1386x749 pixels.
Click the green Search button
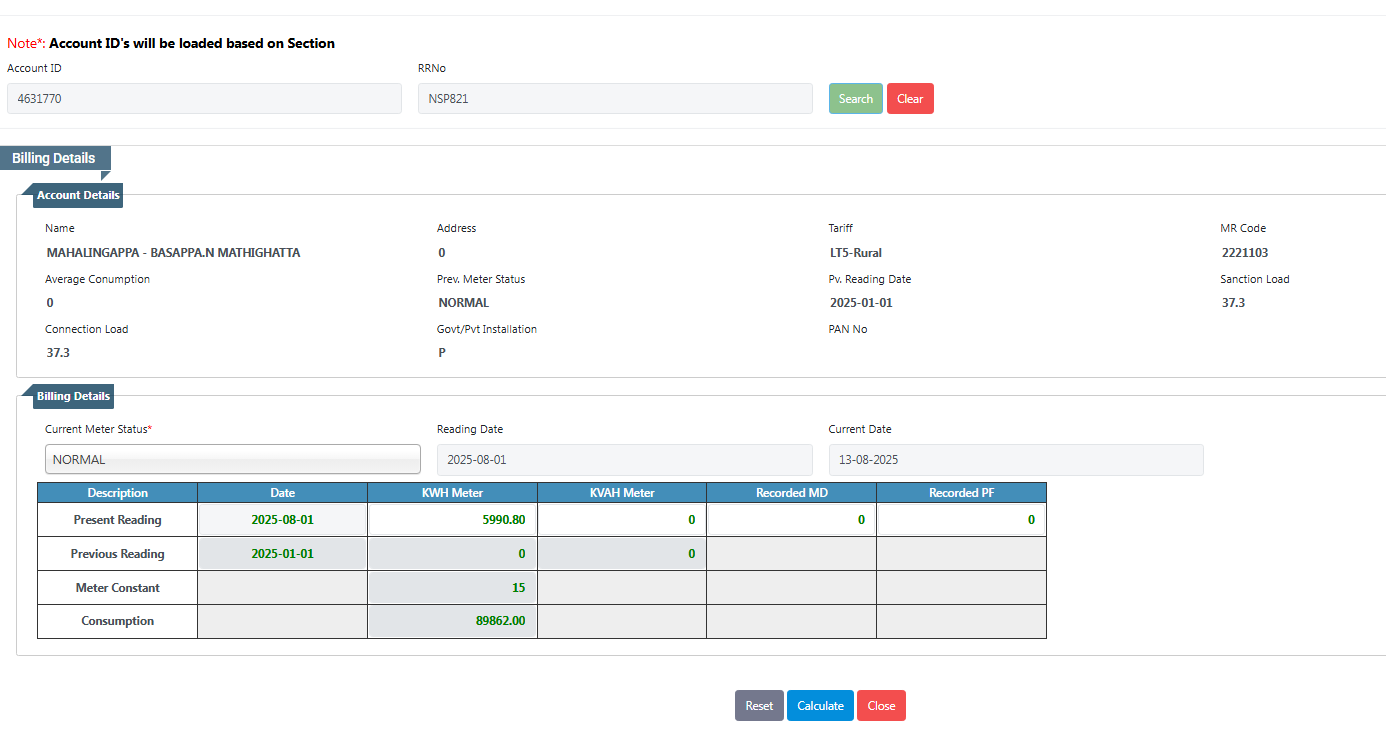click(855, 99)
